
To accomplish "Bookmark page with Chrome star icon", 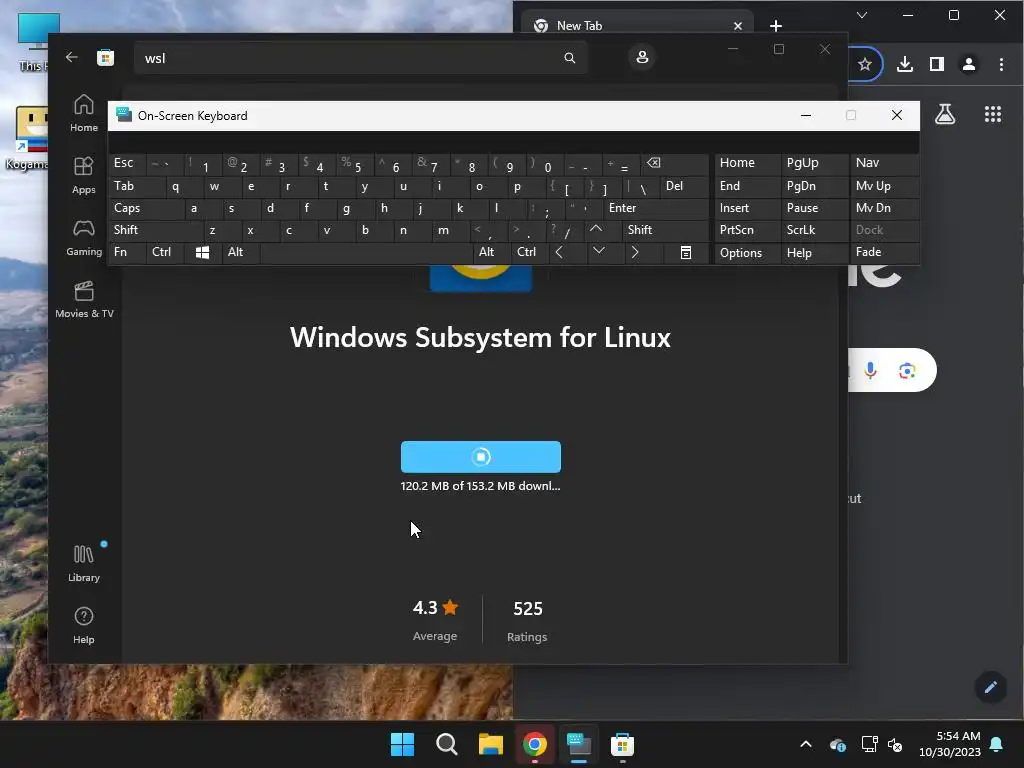I will [x=865, y=64].
